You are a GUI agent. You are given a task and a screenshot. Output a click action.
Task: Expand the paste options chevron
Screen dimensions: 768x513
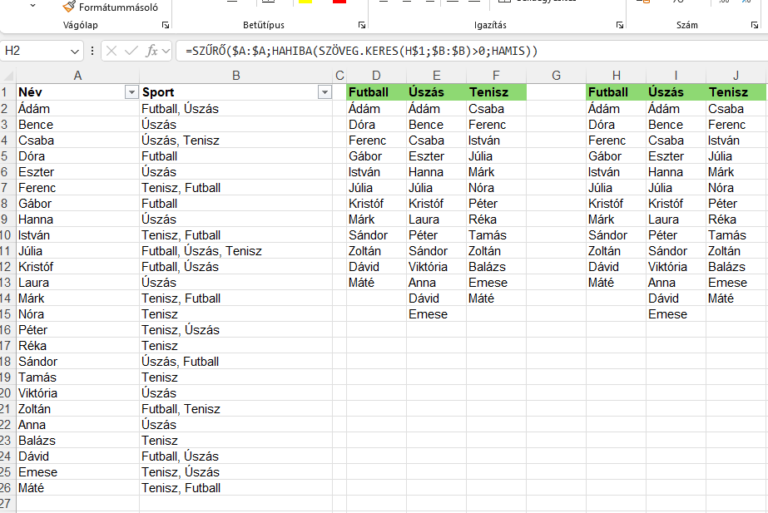(33, 6)
